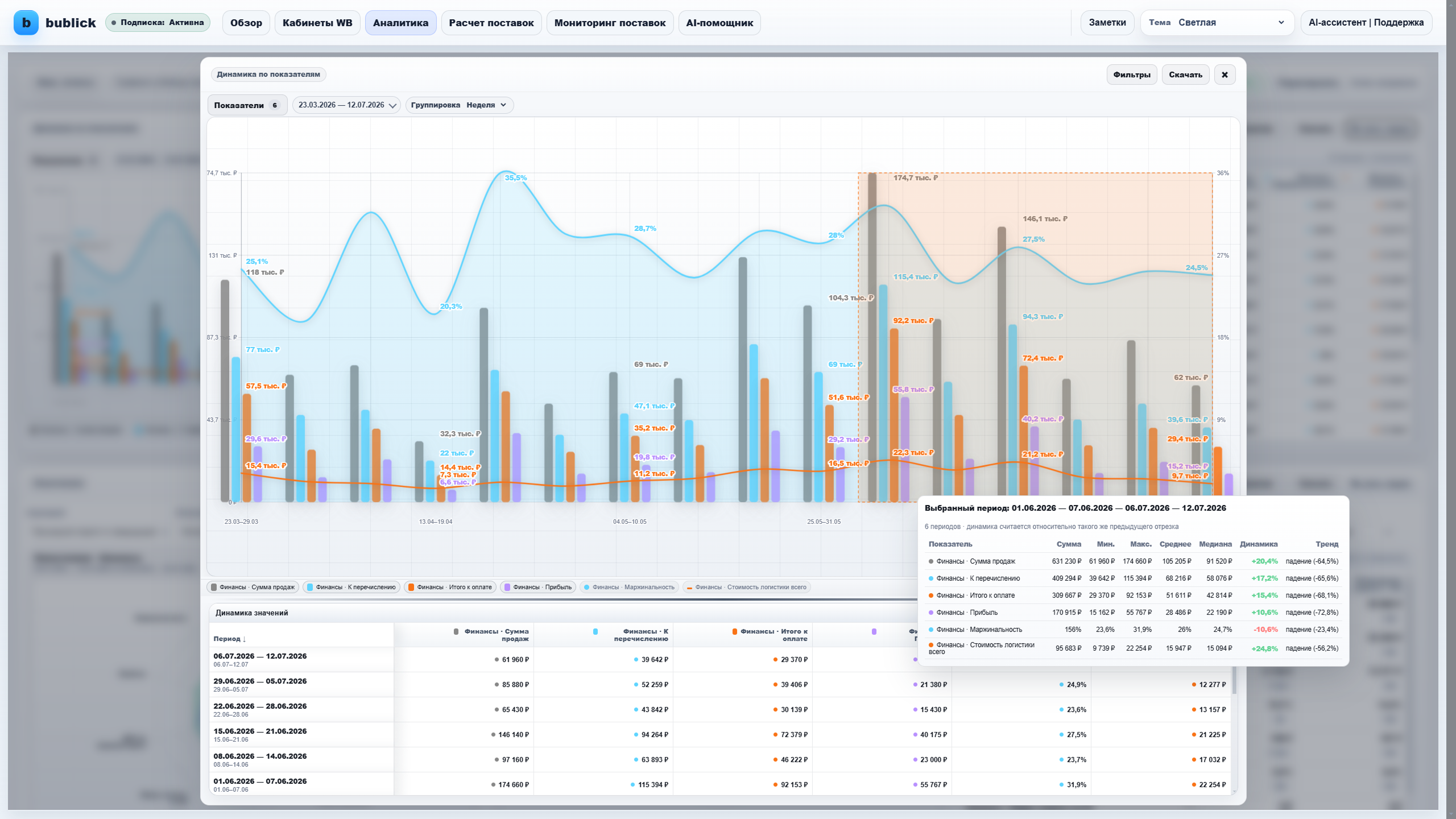Toggle the Сумма продаж legend chip
This screenshot has height=819, width=1456.
[x=253, y=587]
